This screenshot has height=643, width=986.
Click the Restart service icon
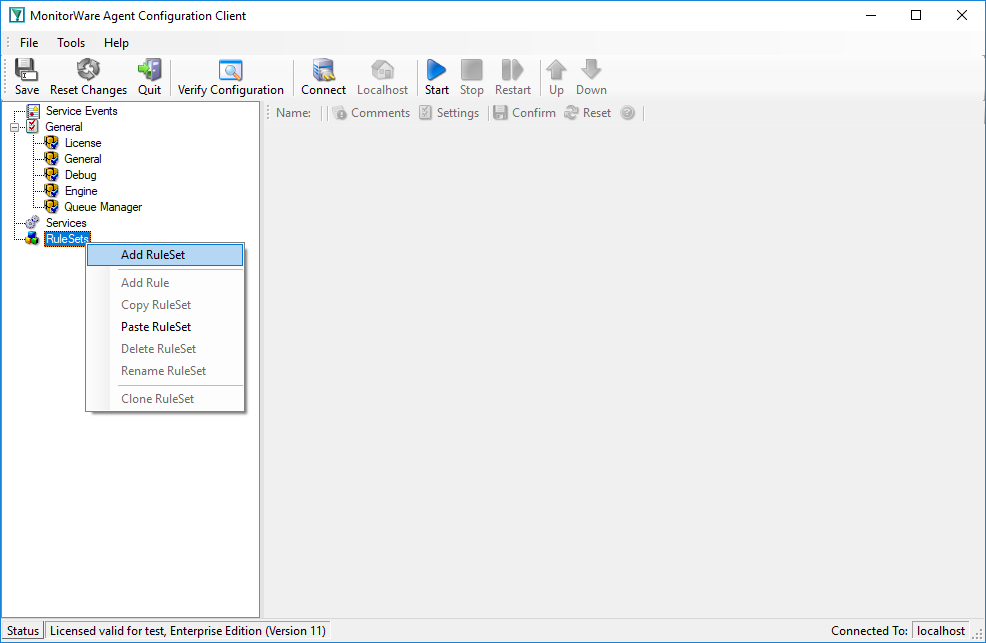click(512, 70)
